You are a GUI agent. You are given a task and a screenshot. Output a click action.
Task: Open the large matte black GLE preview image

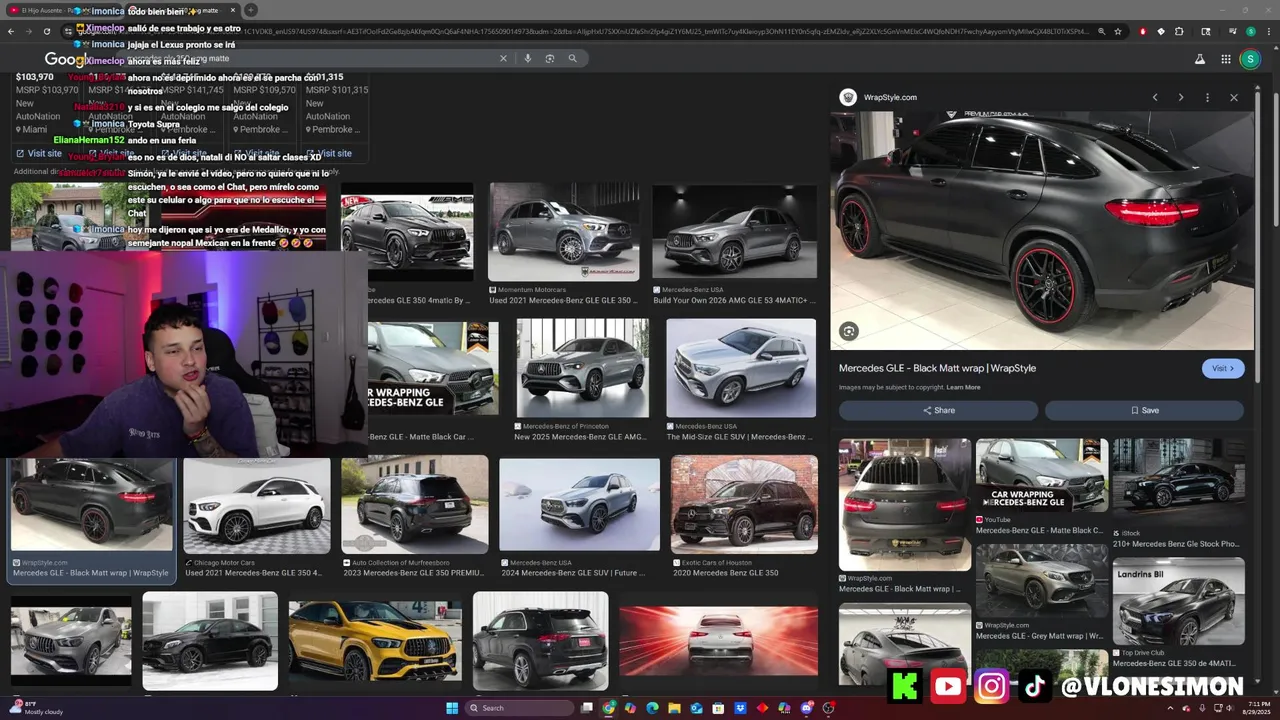coord(1042,231)
